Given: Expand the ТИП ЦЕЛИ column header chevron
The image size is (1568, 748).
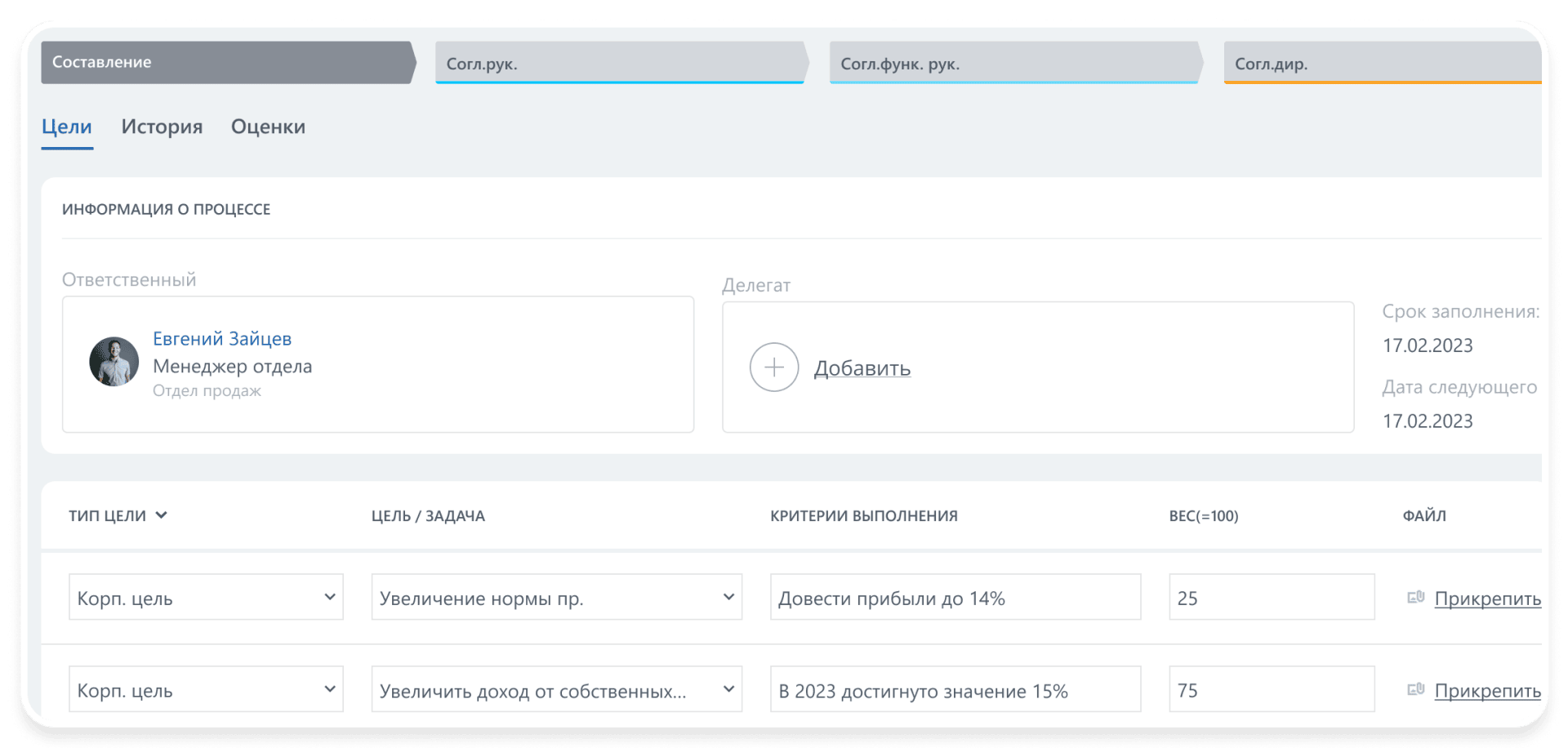Looking at the screenshot, I should coord(162,515).
